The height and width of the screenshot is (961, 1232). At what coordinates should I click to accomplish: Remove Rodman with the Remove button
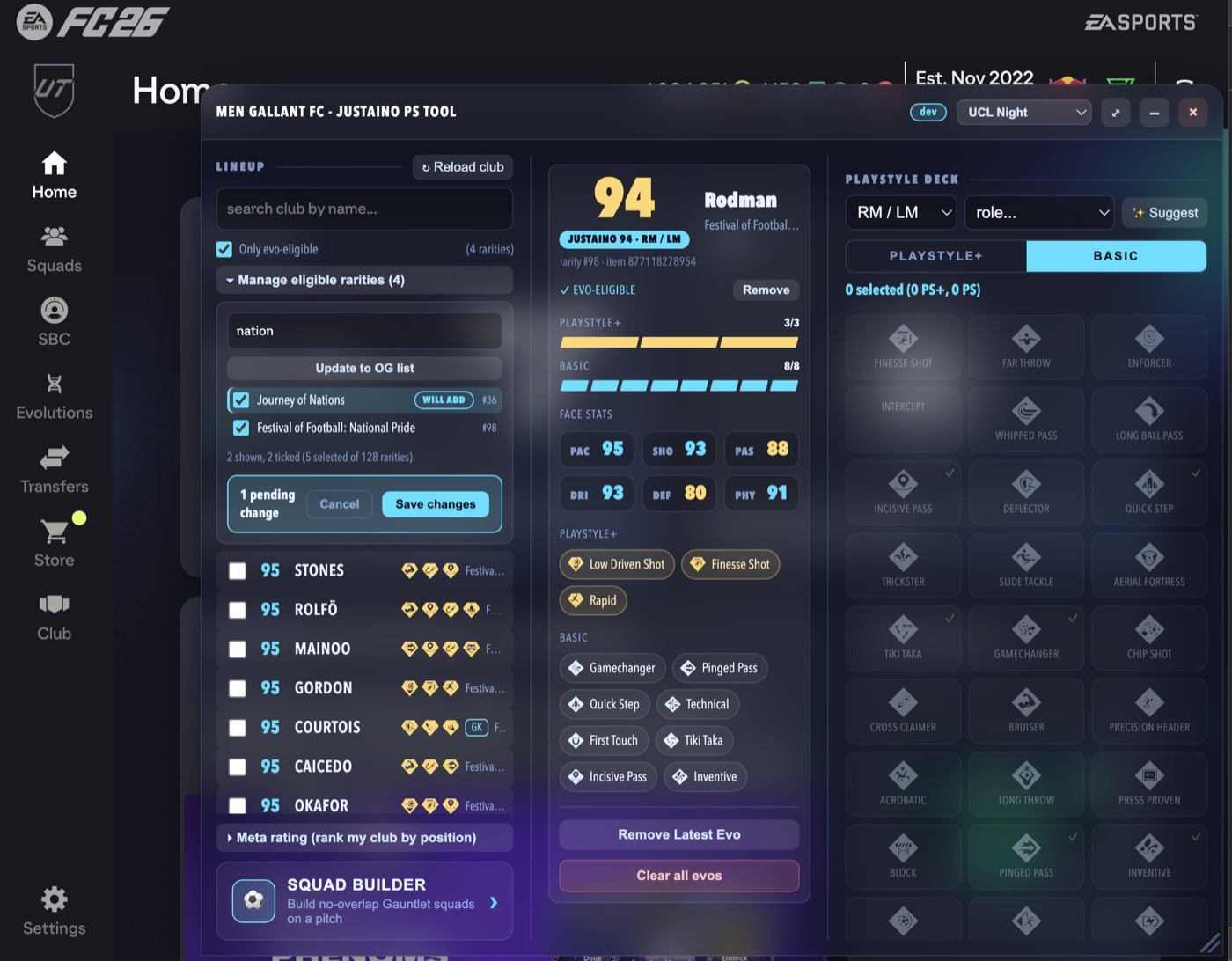(766, 290)
